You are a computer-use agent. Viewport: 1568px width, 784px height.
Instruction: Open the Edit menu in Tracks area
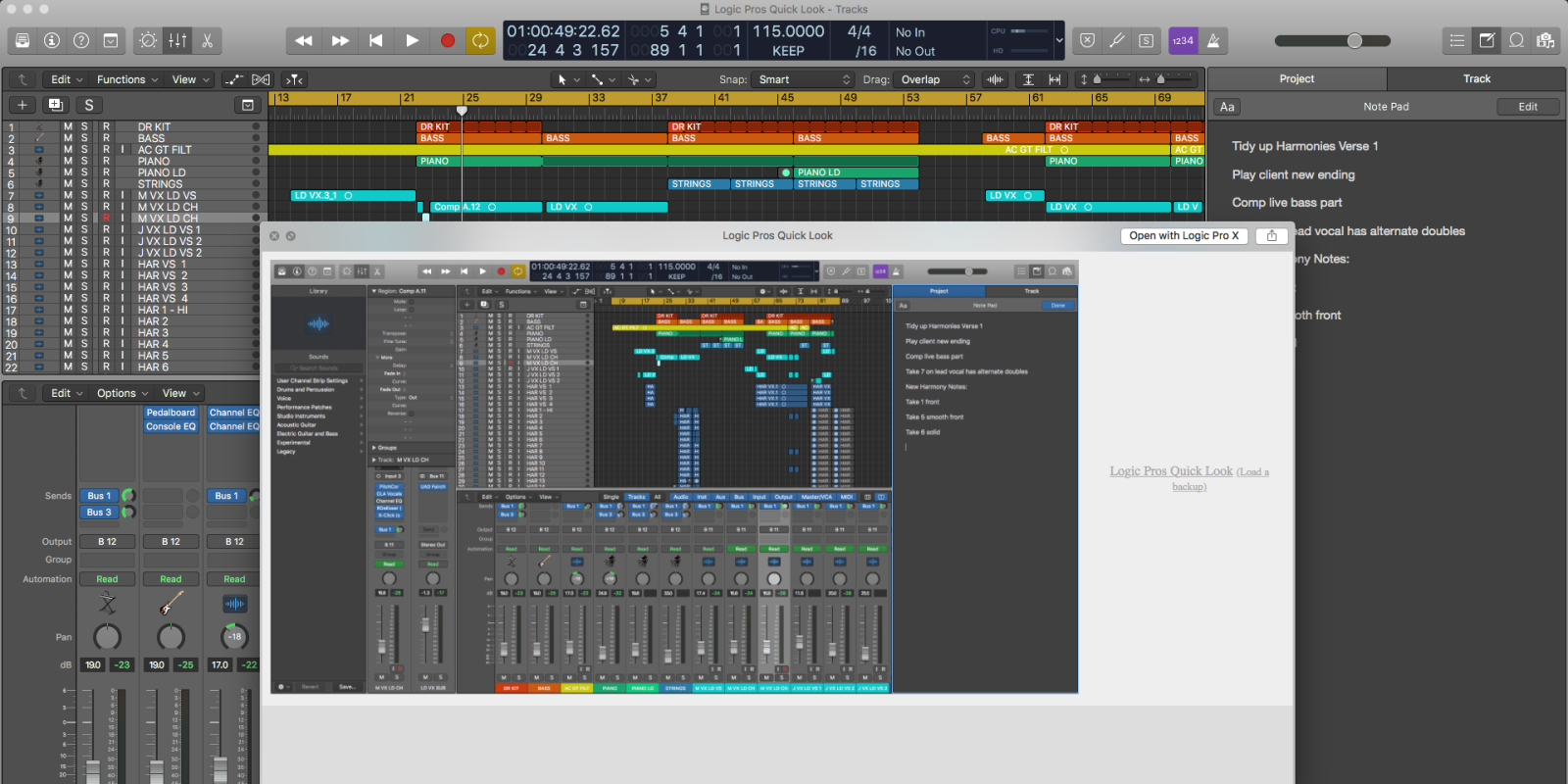(66, 79)
